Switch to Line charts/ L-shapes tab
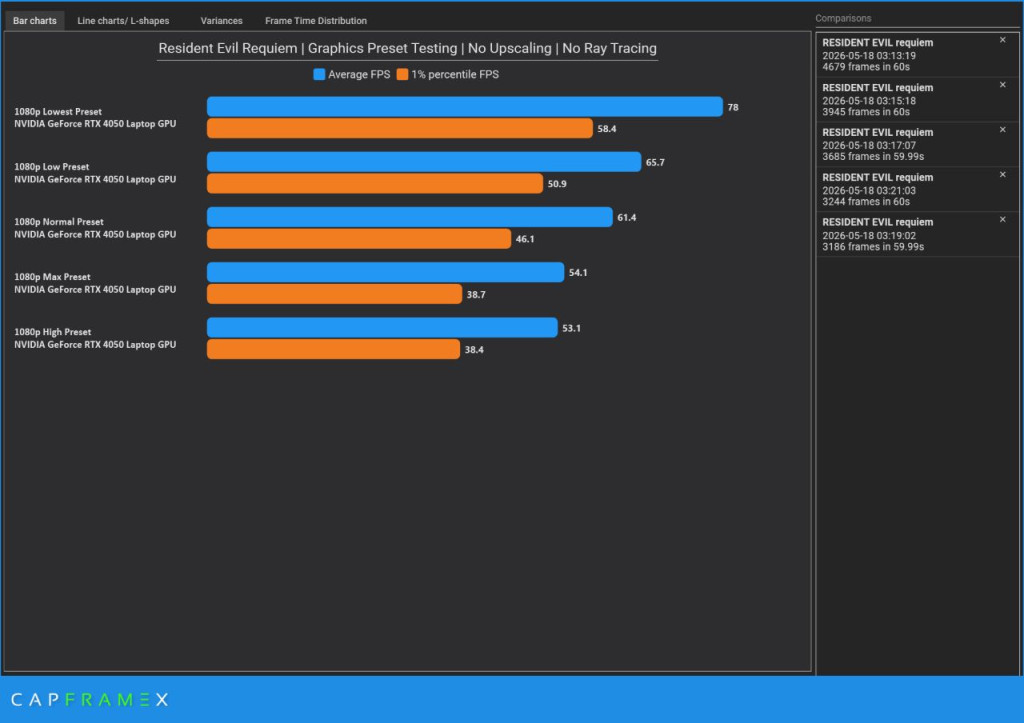1024x723 pixels. tap(123, 21)
